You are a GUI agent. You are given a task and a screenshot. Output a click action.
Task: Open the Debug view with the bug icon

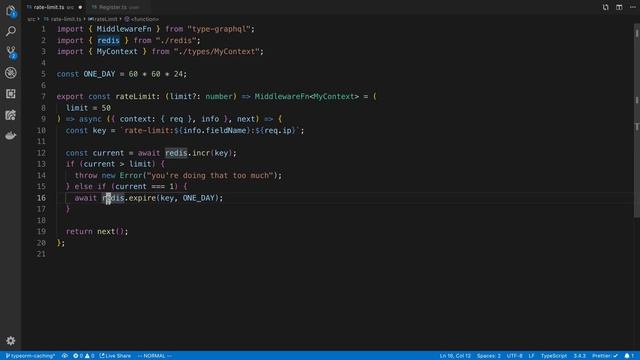click(x=11, y=73)
